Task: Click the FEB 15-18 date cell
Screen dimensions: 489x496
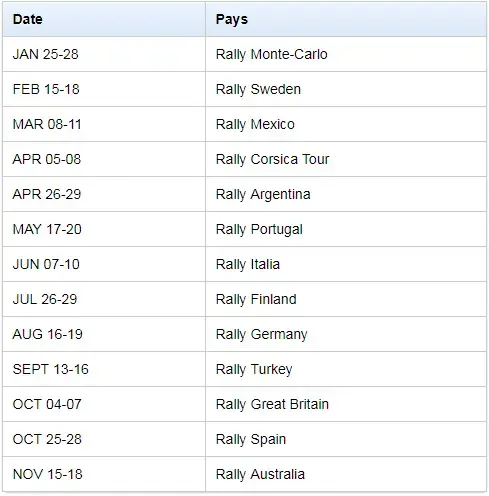Action: pyautogui.click(x=104, y=89)
